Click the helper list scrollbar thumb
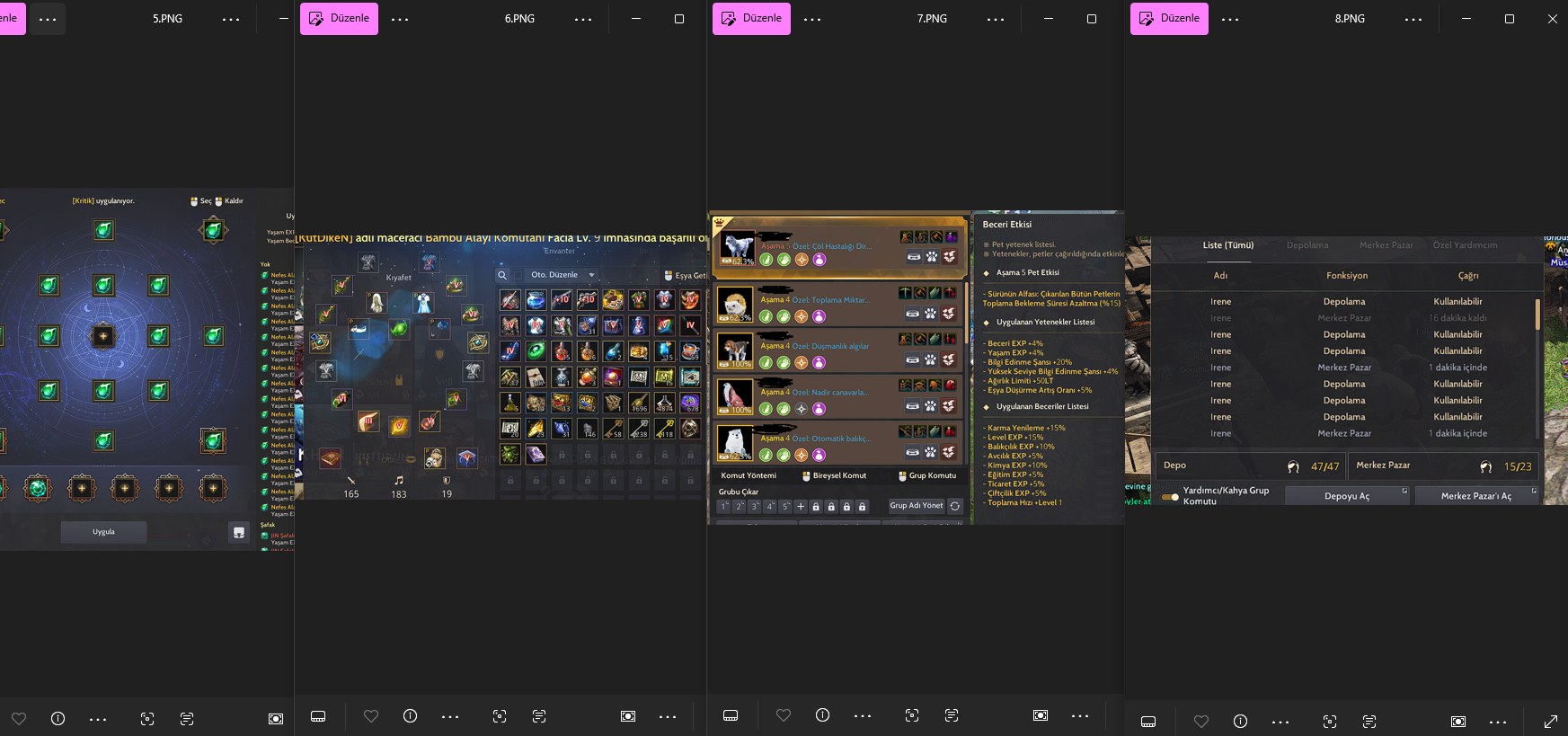1568x736 pixels. (1537, 314)
